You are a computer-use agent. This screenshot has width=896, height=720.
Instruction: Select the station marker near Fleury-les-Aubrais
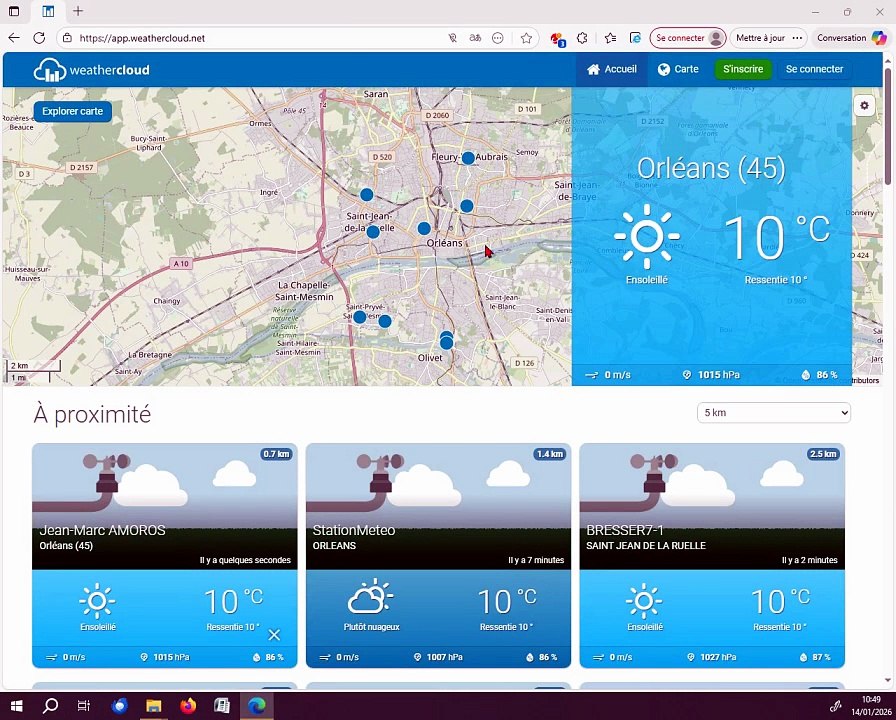point(468,158)
